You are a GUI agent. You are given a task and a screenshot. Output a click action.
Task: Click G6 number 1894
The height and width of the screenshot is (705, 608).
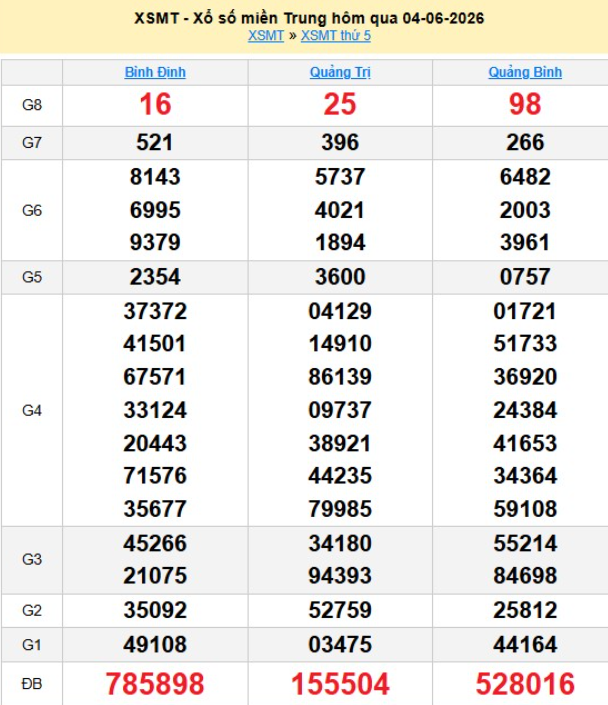coord(340,242)
